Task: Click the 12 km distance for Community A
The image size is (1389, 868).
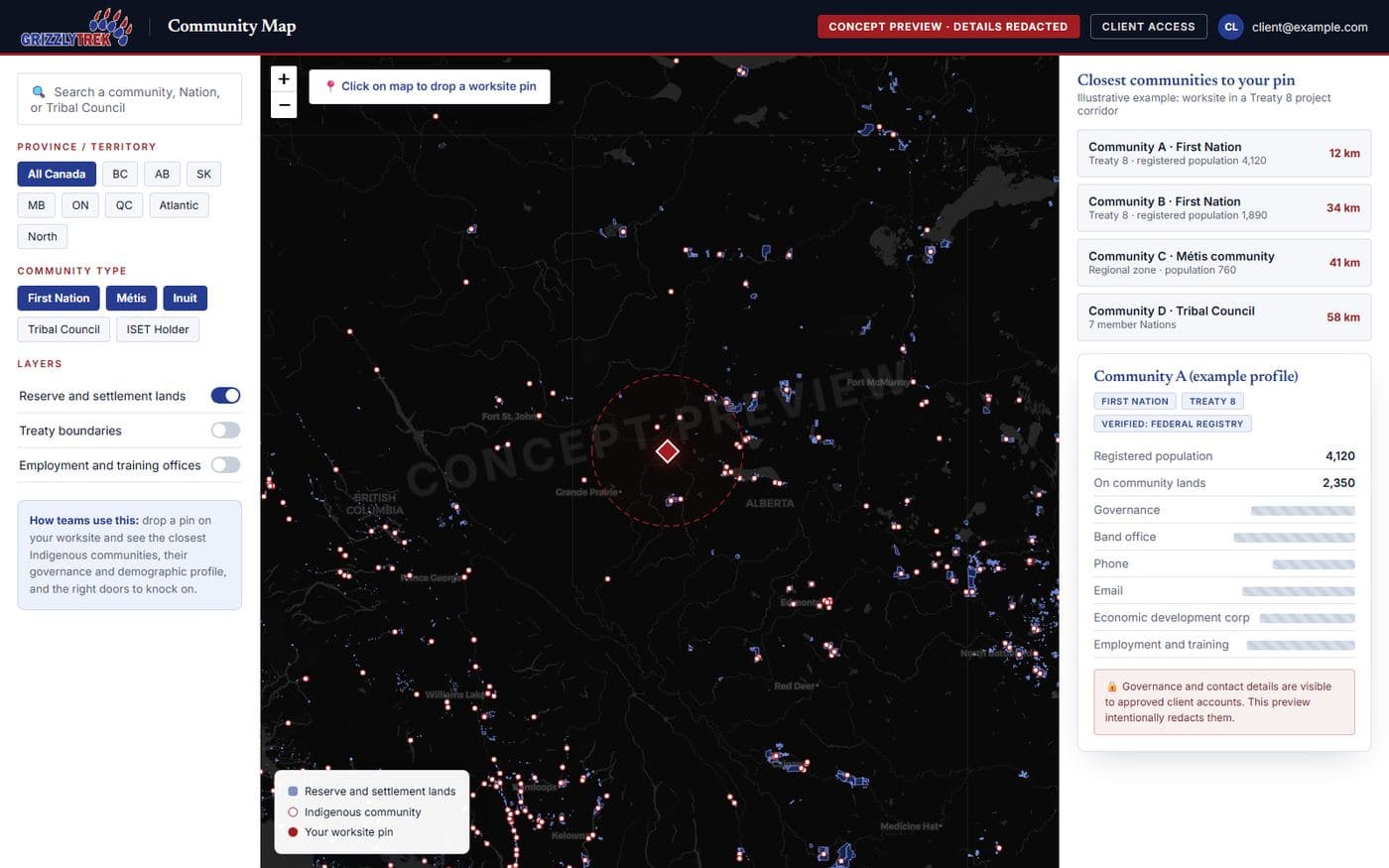Action: click(1344, 153)
